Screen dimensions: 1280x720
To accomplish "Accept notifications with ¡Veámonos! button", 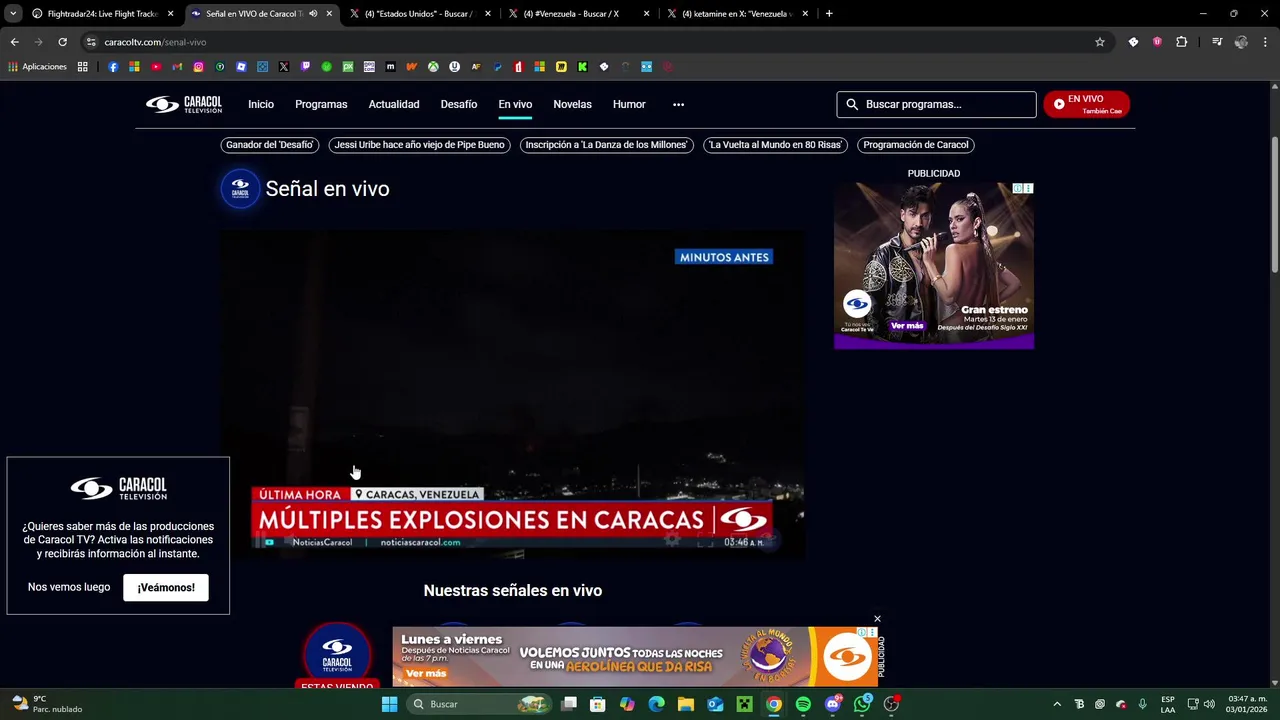I will 166,587.
